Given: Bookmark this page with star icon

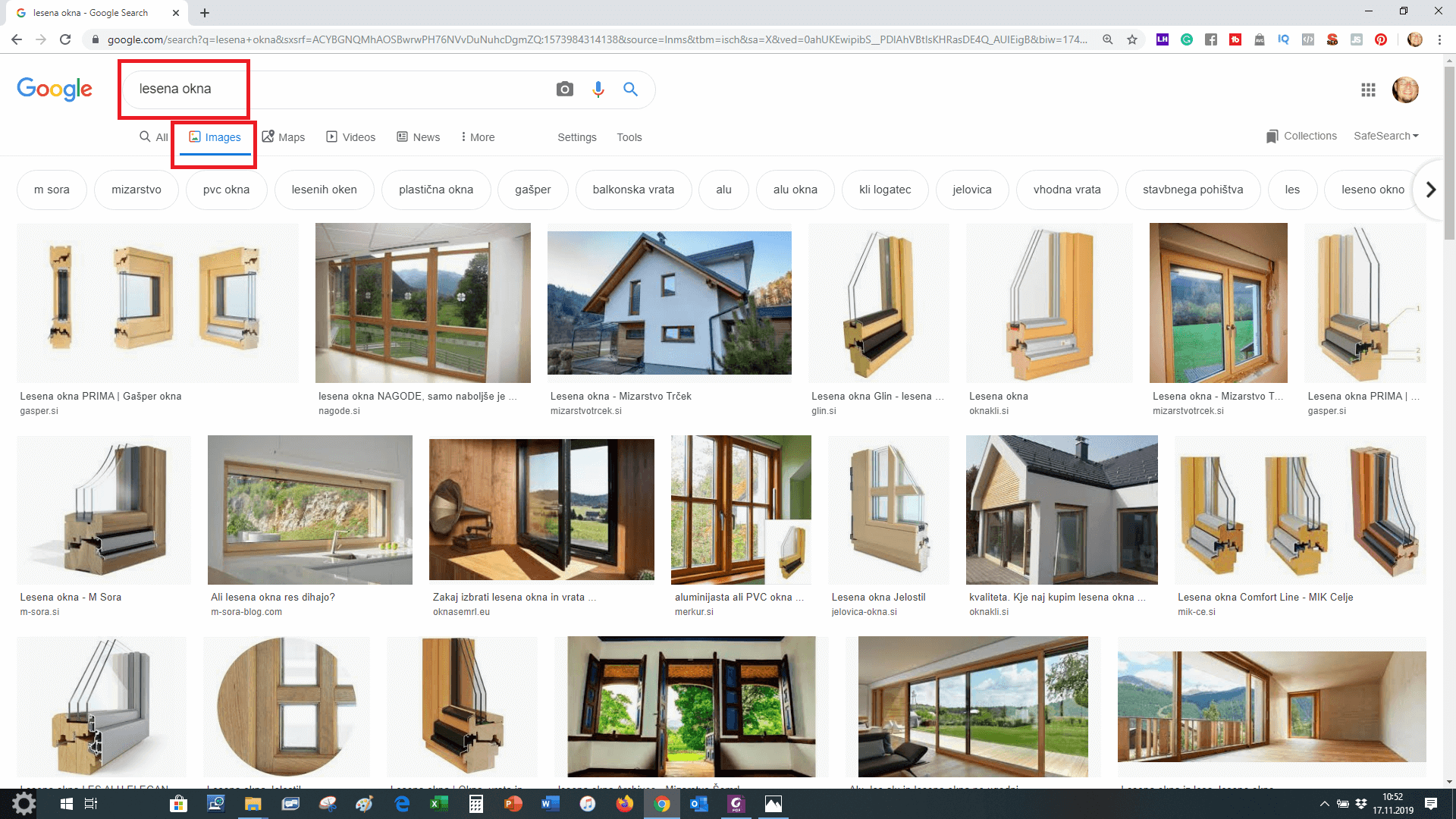Looking at the screenshot, I should pyautogui.click(x=1132, y=39).
